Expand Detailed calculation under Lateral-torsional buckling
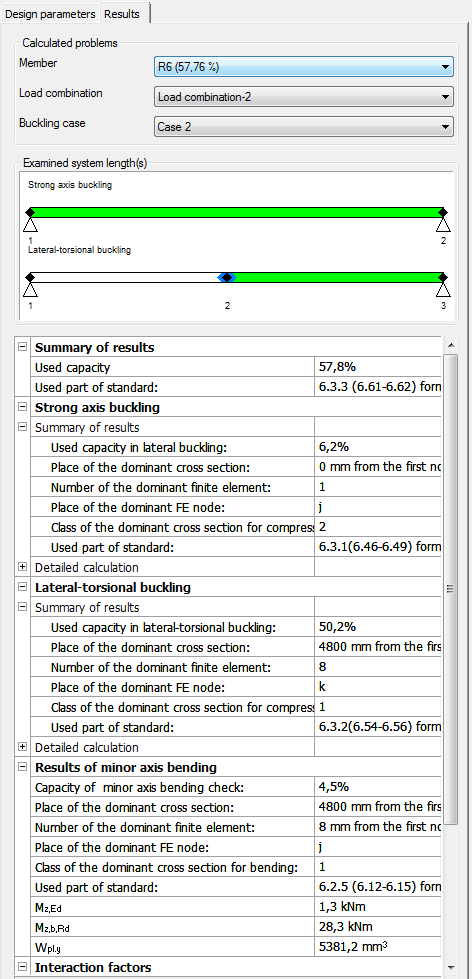This screenshot has height=979, width=472. coord(23,747)
